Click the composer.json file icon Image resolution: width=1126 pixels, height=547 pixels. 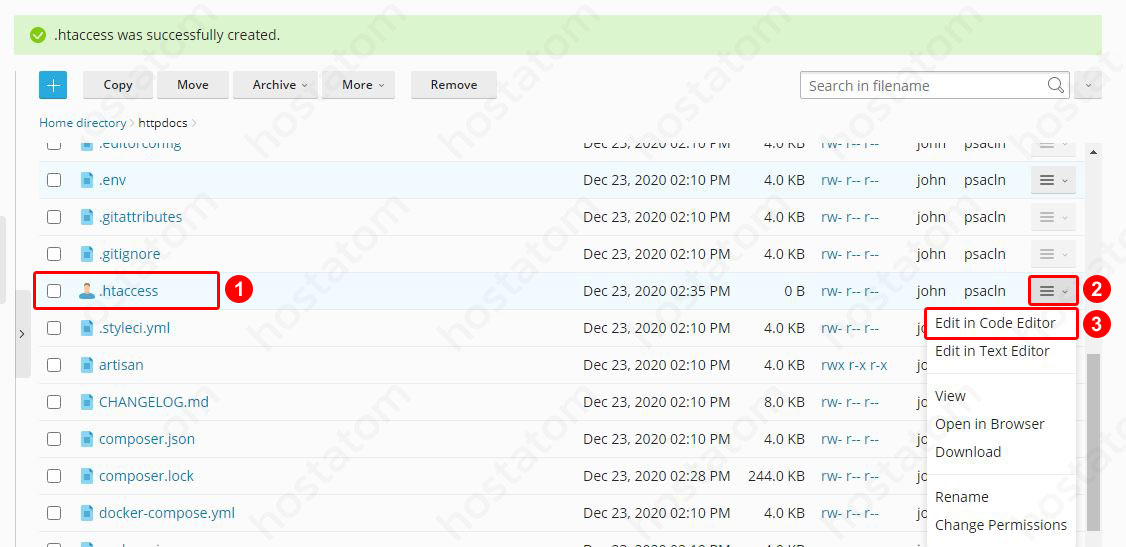pyautogui.click(x=87, y=439)
